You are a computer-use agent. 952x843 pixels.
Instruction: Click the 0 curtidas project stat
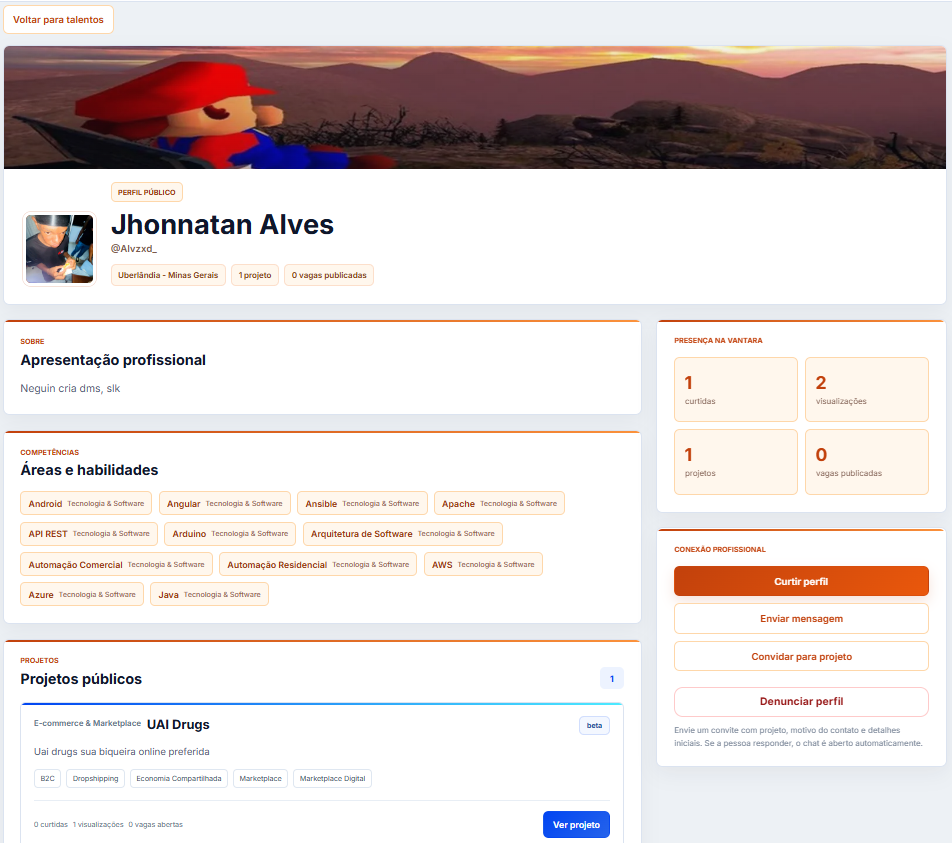pyautogui.click(x=51, y=824)
